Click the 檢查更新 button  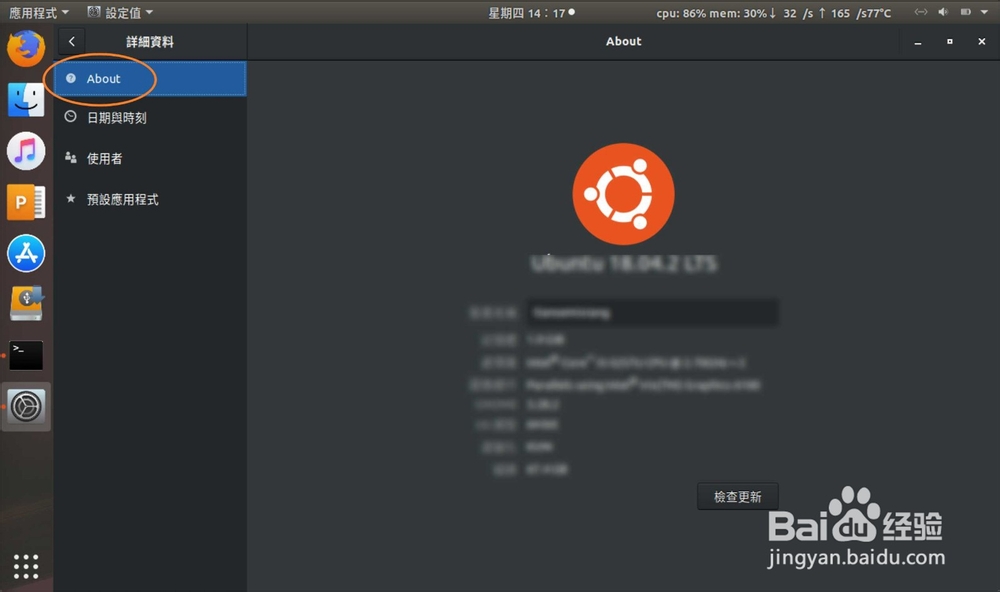click(737, 496)
